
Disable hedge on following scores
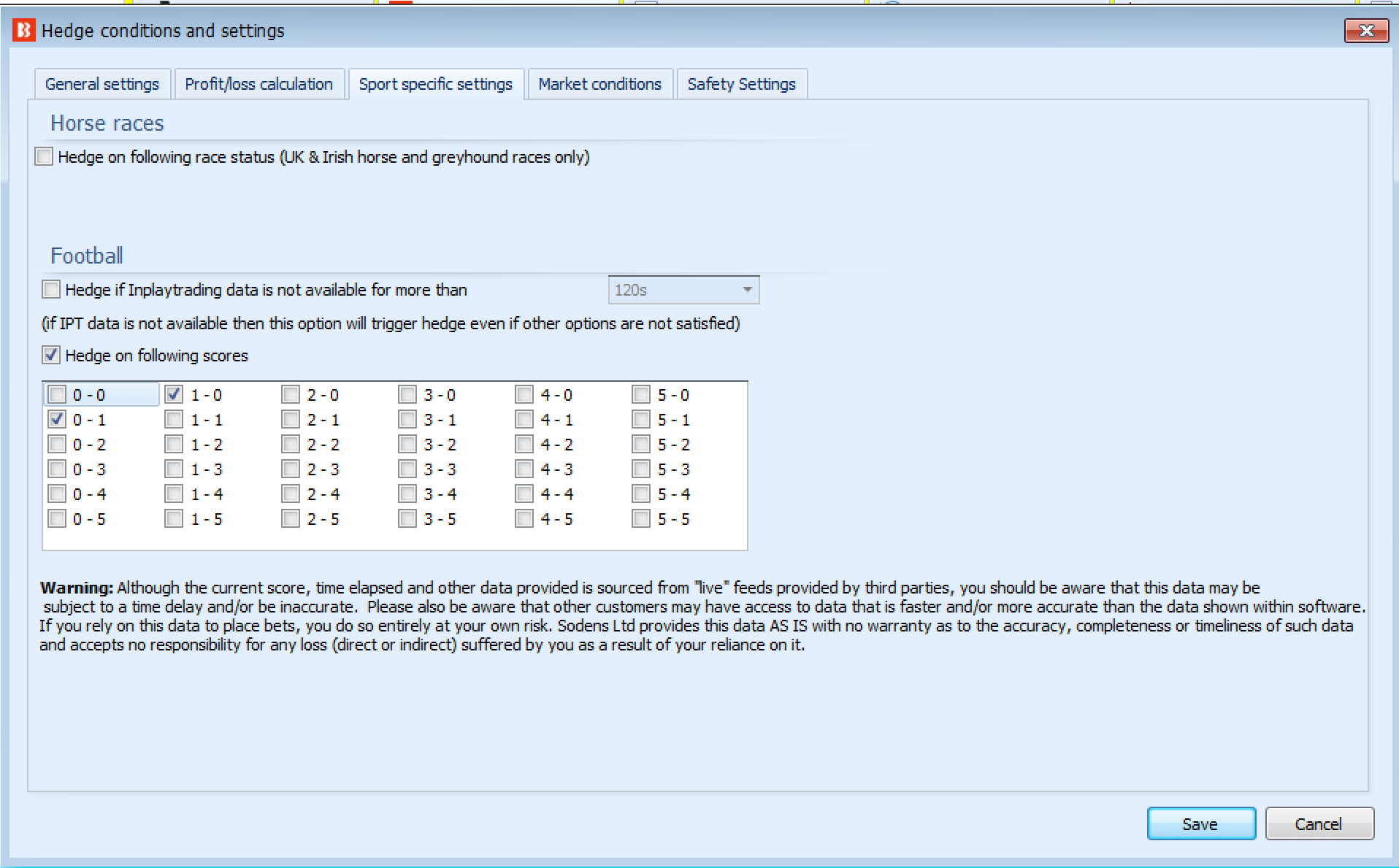click(50, 356)
